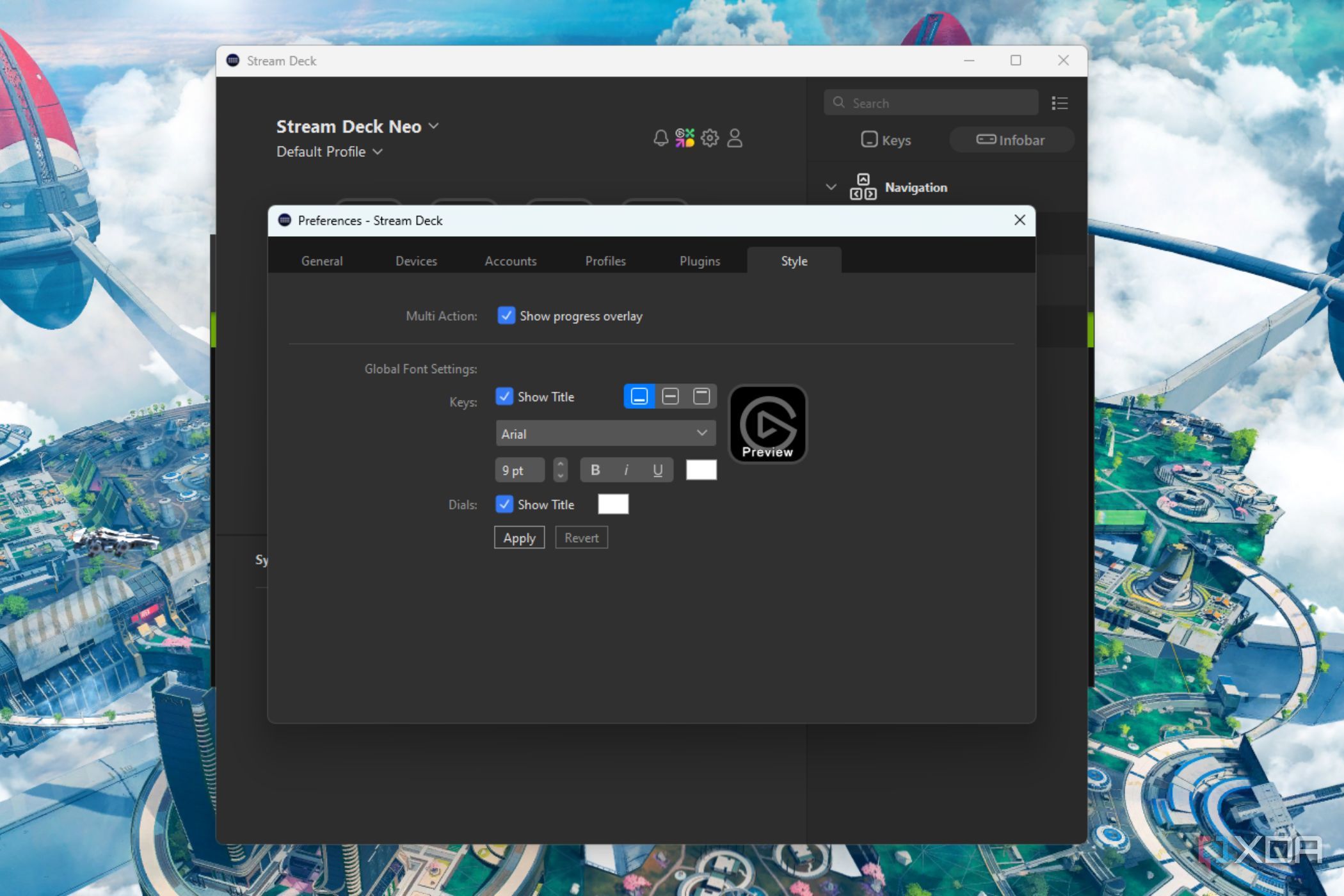1344x896 pixels.
Task: Open the notifications bell icon
Action: click(660, 138)
